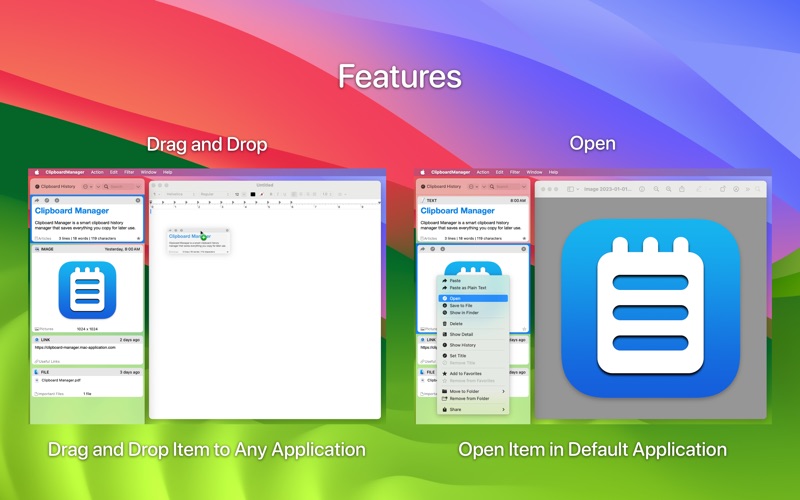Click share icon in Preview toolbar
The width and height of the screenshot is (800, 500).
(682, 189)
